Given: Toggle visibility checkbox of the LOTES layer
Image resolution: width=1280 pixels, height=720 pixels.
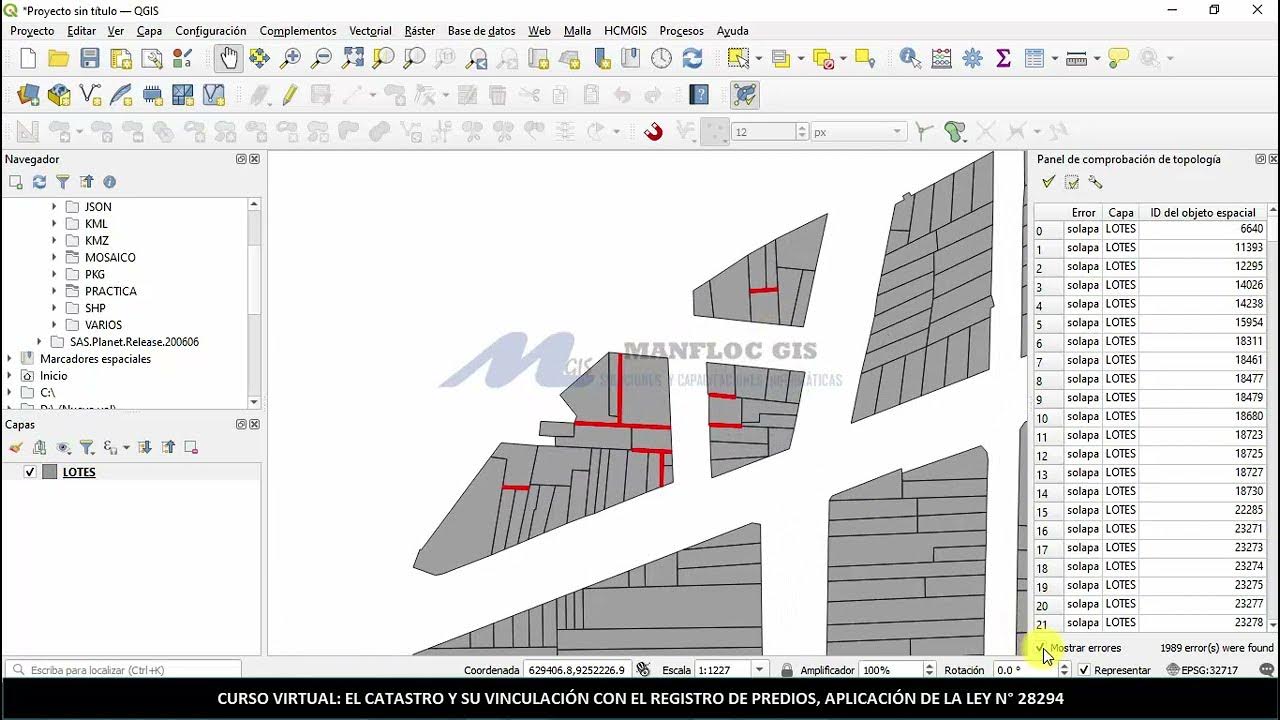Looking at the screenshot, I should [30, 472].
